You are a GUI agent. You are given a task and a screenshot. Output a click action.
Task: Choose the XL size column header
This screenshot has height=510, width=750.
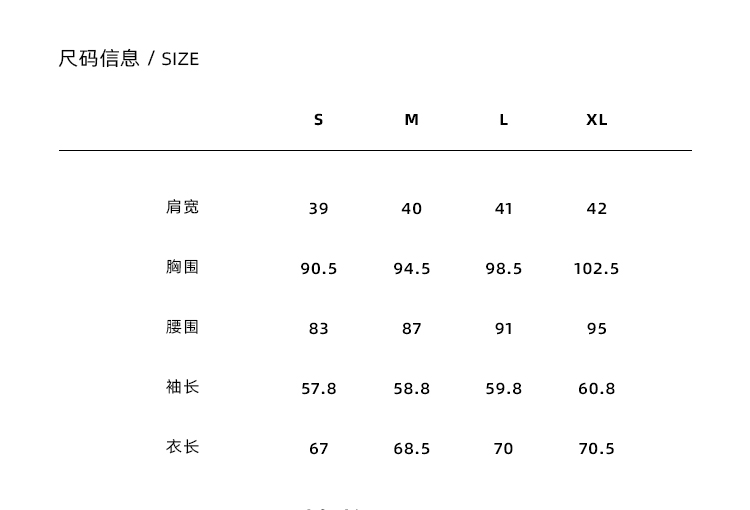click(596, 119)
